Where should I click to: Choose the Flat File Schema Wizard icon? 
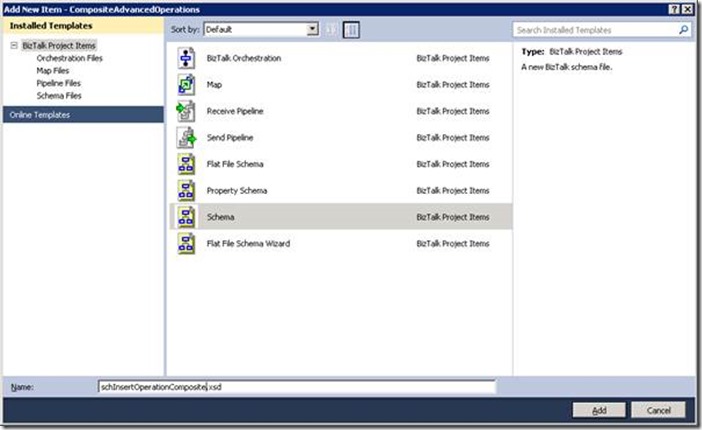(186, 244)
